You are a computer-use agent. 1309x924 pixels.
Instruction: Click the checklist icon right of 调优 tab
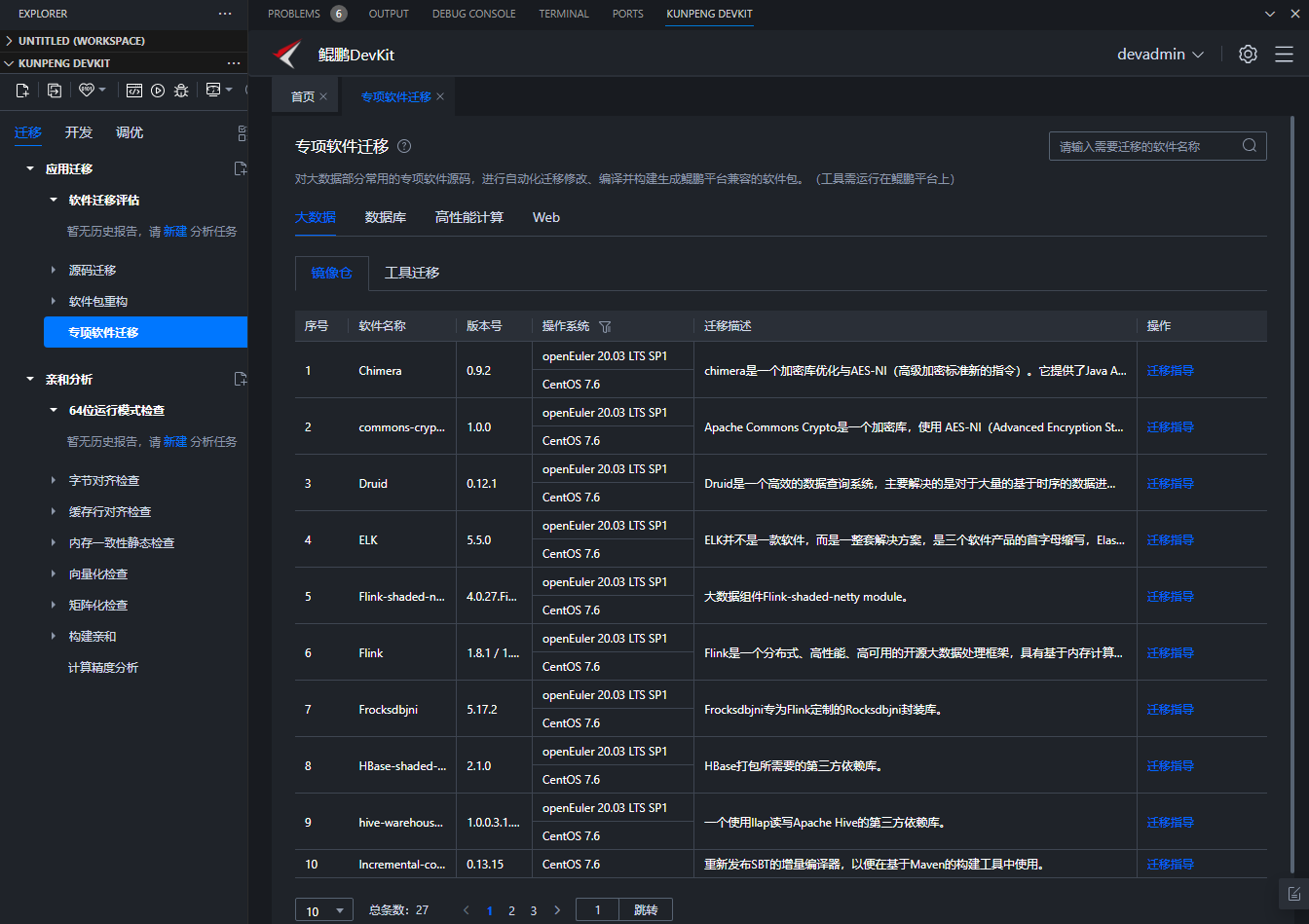(x=243, y=133)
